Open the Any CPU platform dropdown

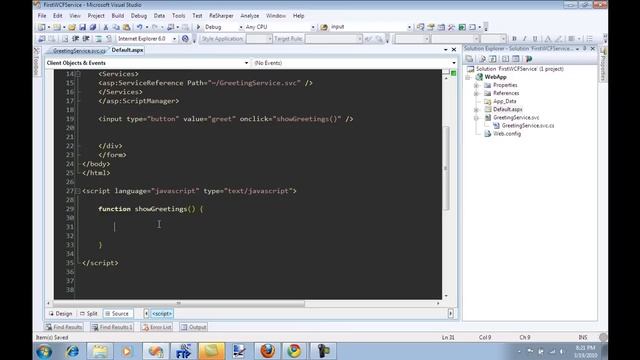[x=313, y=27]
